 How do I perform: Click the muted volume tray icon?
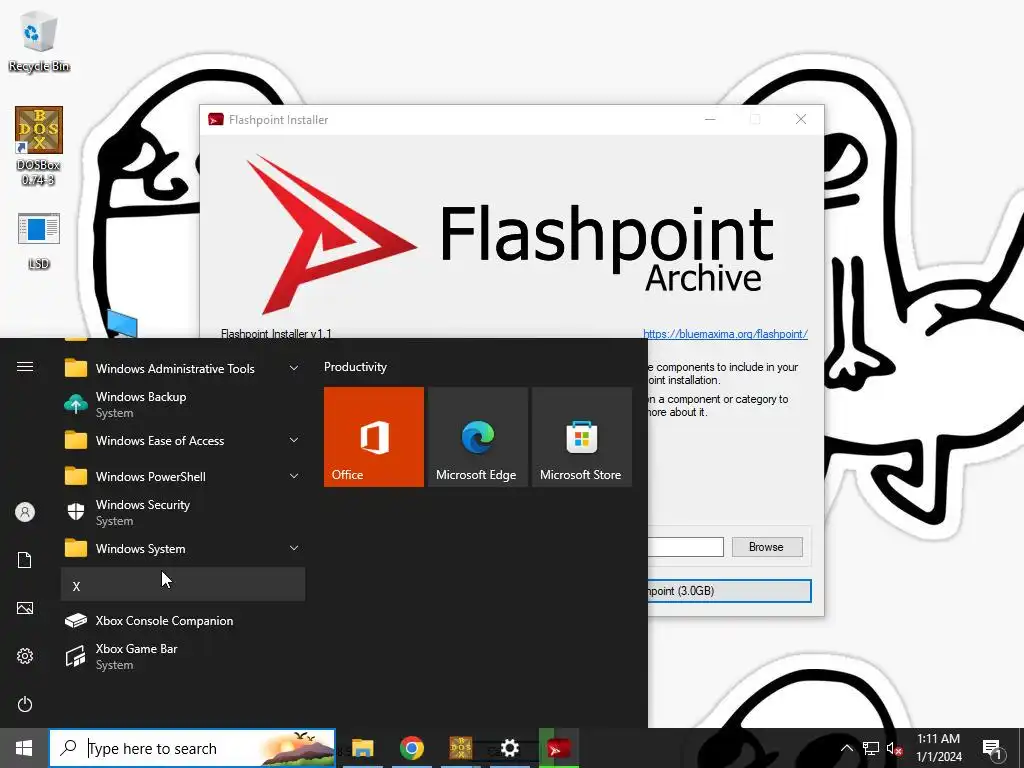894,748
